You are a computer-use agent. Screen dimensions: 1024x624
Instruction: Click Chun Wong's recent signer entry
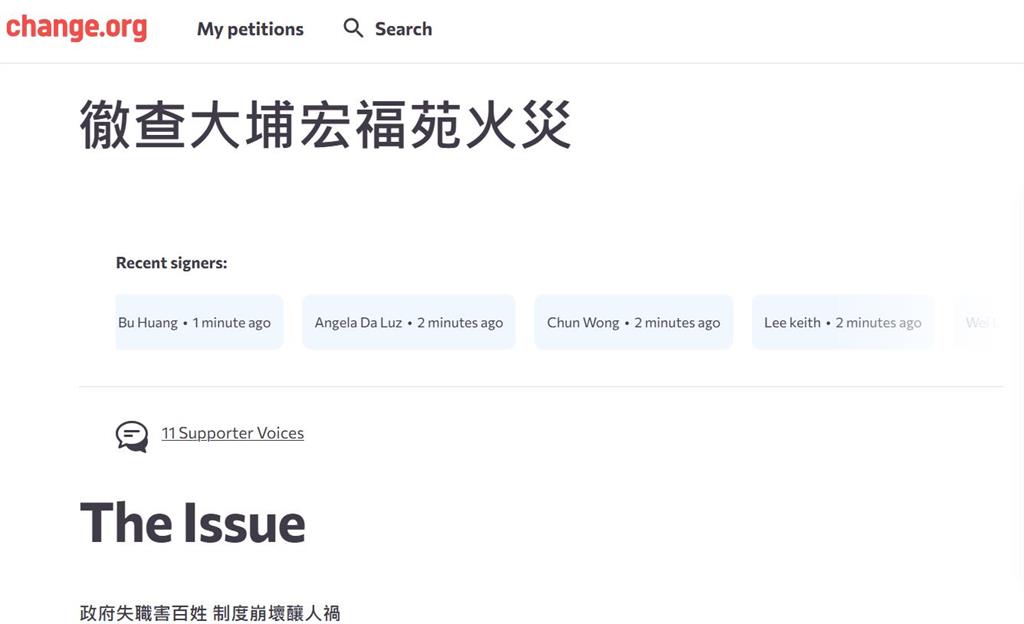click(633, 322)
